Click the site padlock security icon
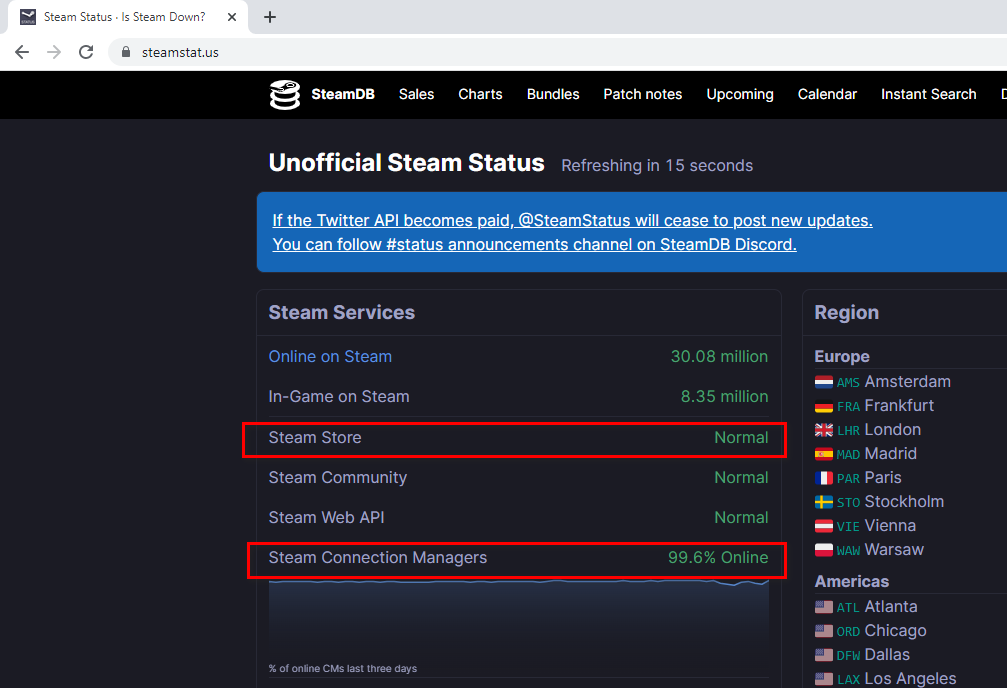 126,52
